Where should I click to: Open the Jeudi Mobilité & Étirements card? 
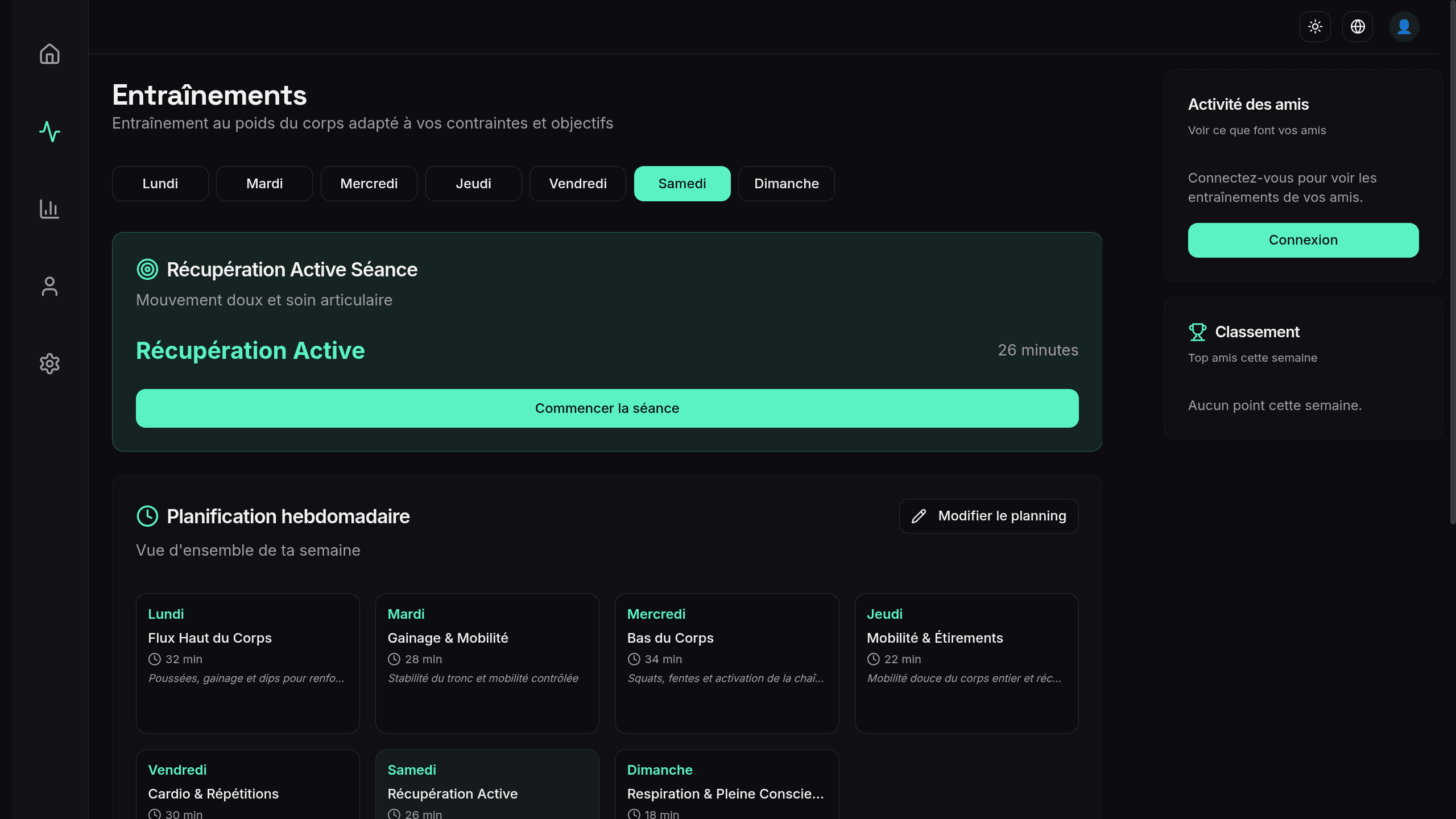[x=967, y=663]
